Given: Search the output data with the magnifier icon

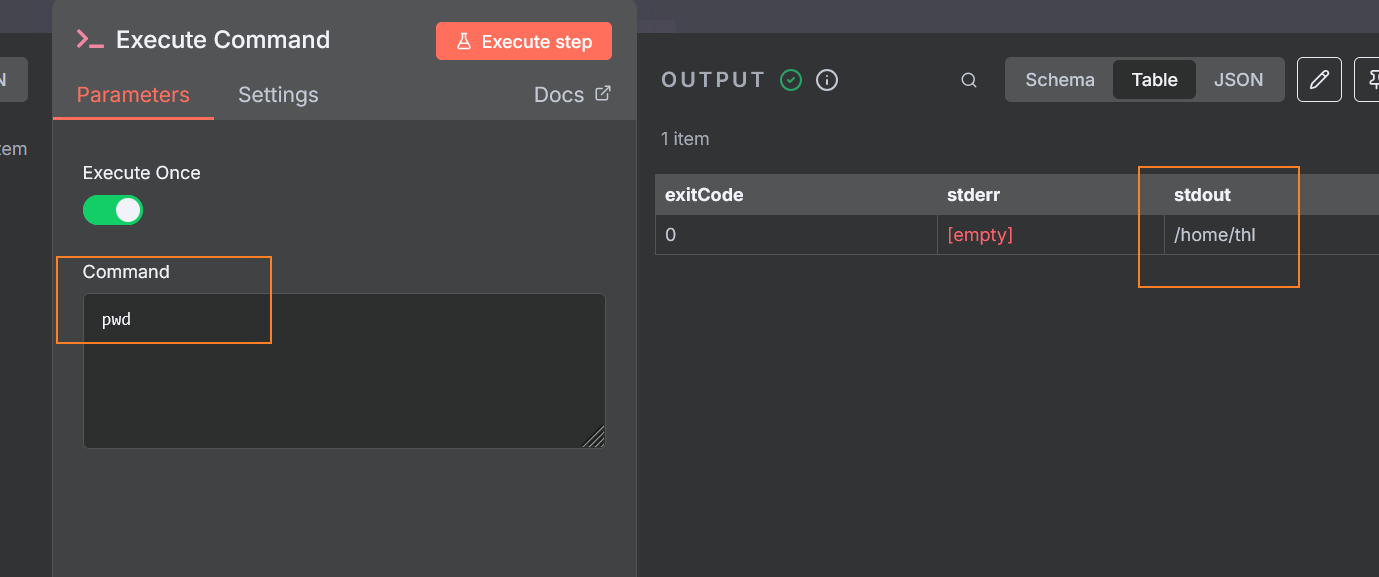Looking at the screenshot, I should click(x=969, y=80).
